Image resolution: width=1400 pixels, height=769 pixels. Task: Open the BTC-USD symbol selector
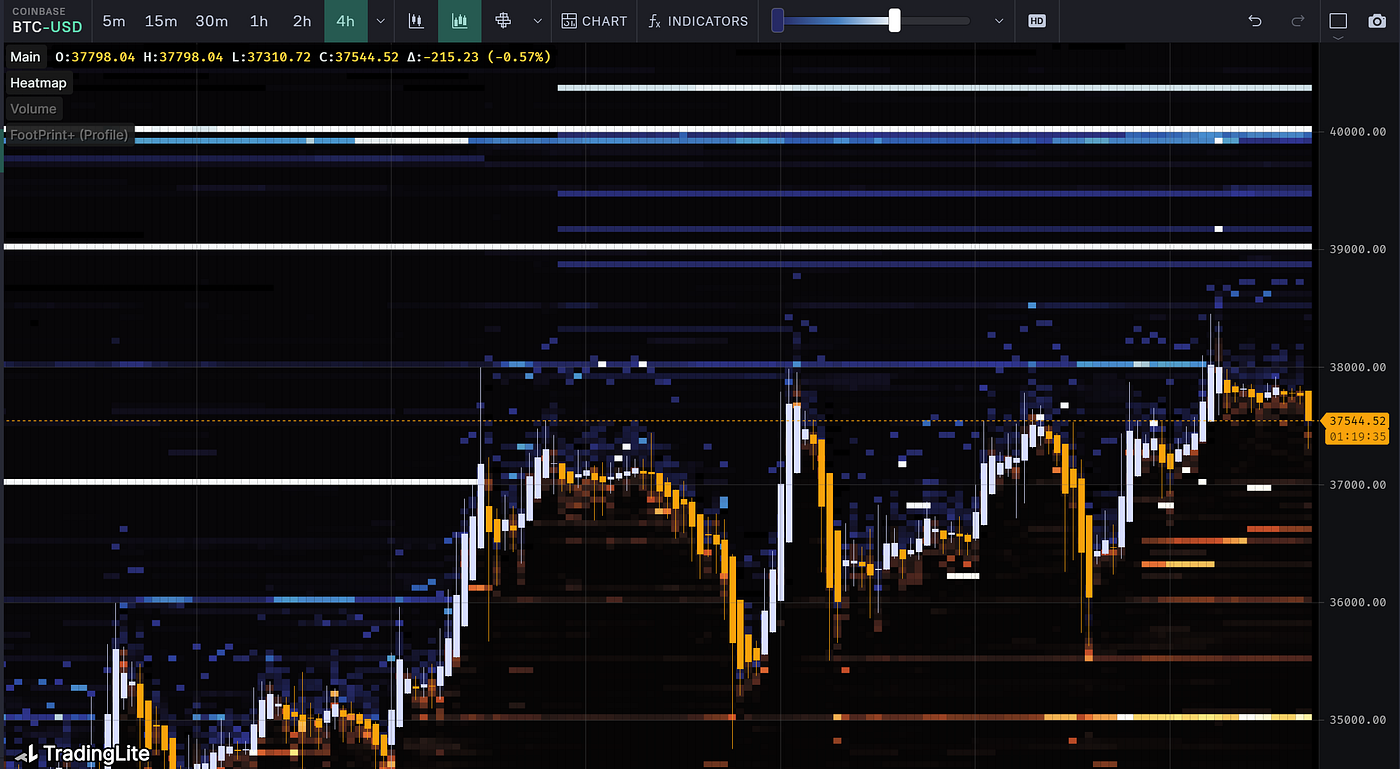(x=46, y=20)
